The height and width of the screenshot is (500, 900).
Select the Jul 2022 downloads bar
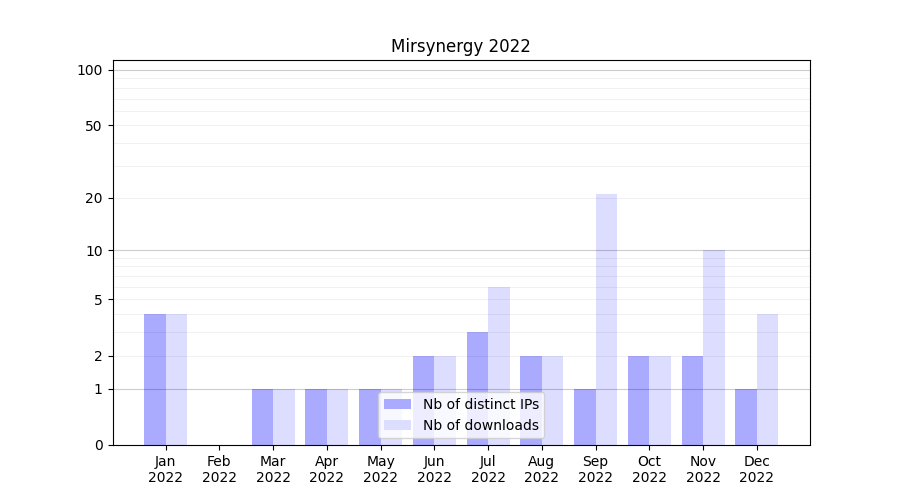(x=499, y=365)
